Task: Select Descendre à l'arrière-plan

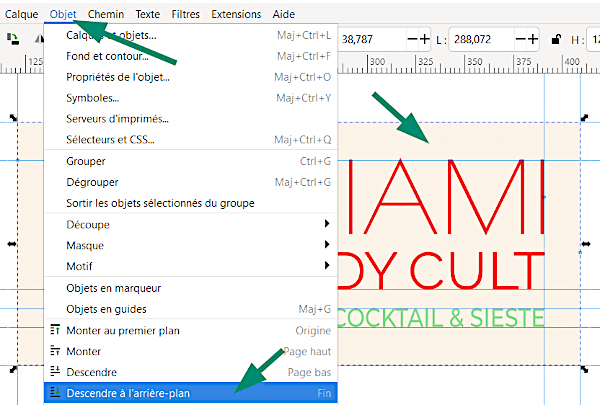Action: pos(191,393)
